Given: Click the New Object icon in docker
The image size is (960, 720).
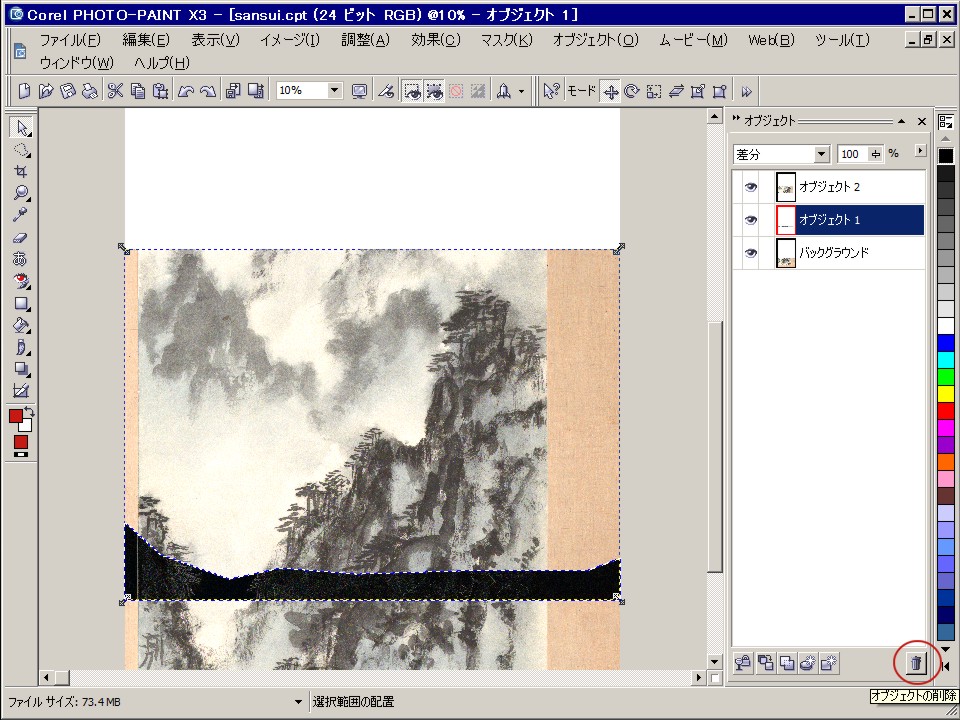Looking at the screenshot, I should click(828, 663).
